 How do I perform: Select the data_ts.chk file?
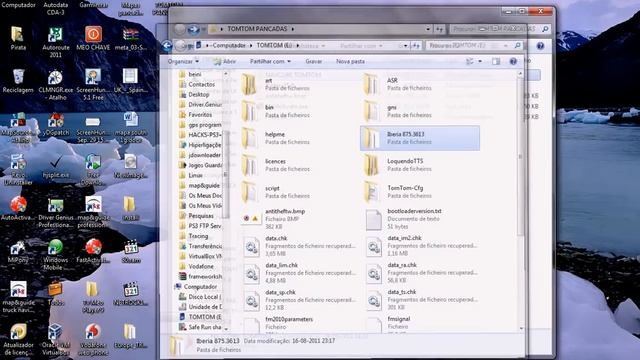click(421, 300)
